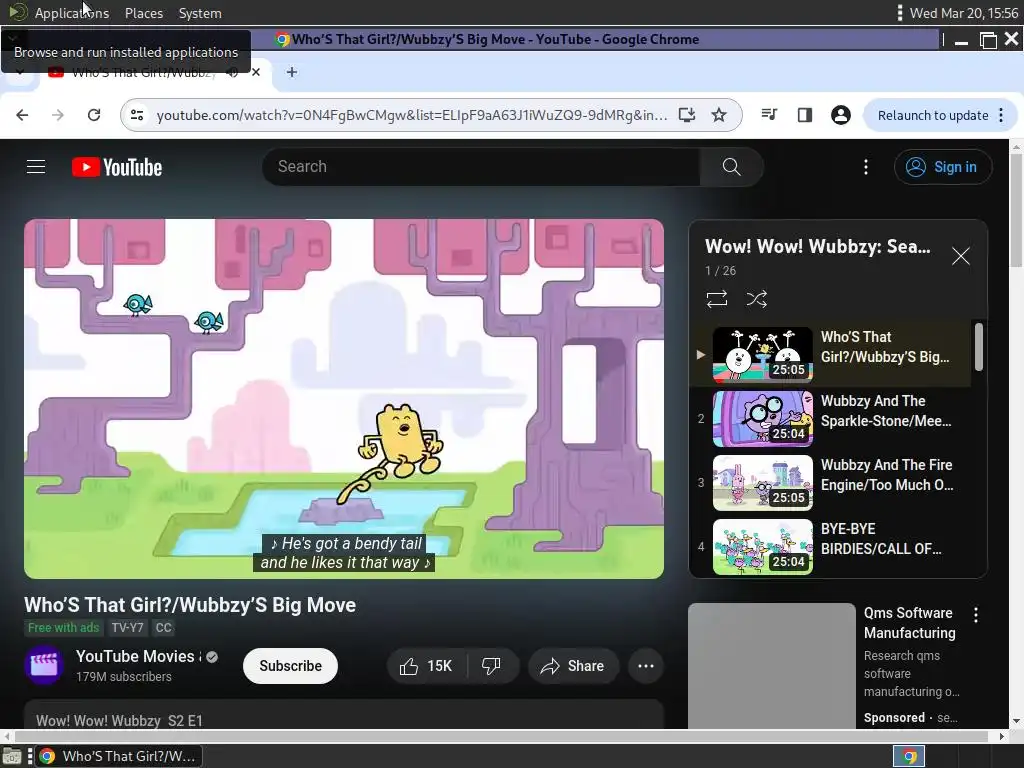
Task: Play Wubbzy And The Fire Engine playlist video
Action: click(831, 483)
